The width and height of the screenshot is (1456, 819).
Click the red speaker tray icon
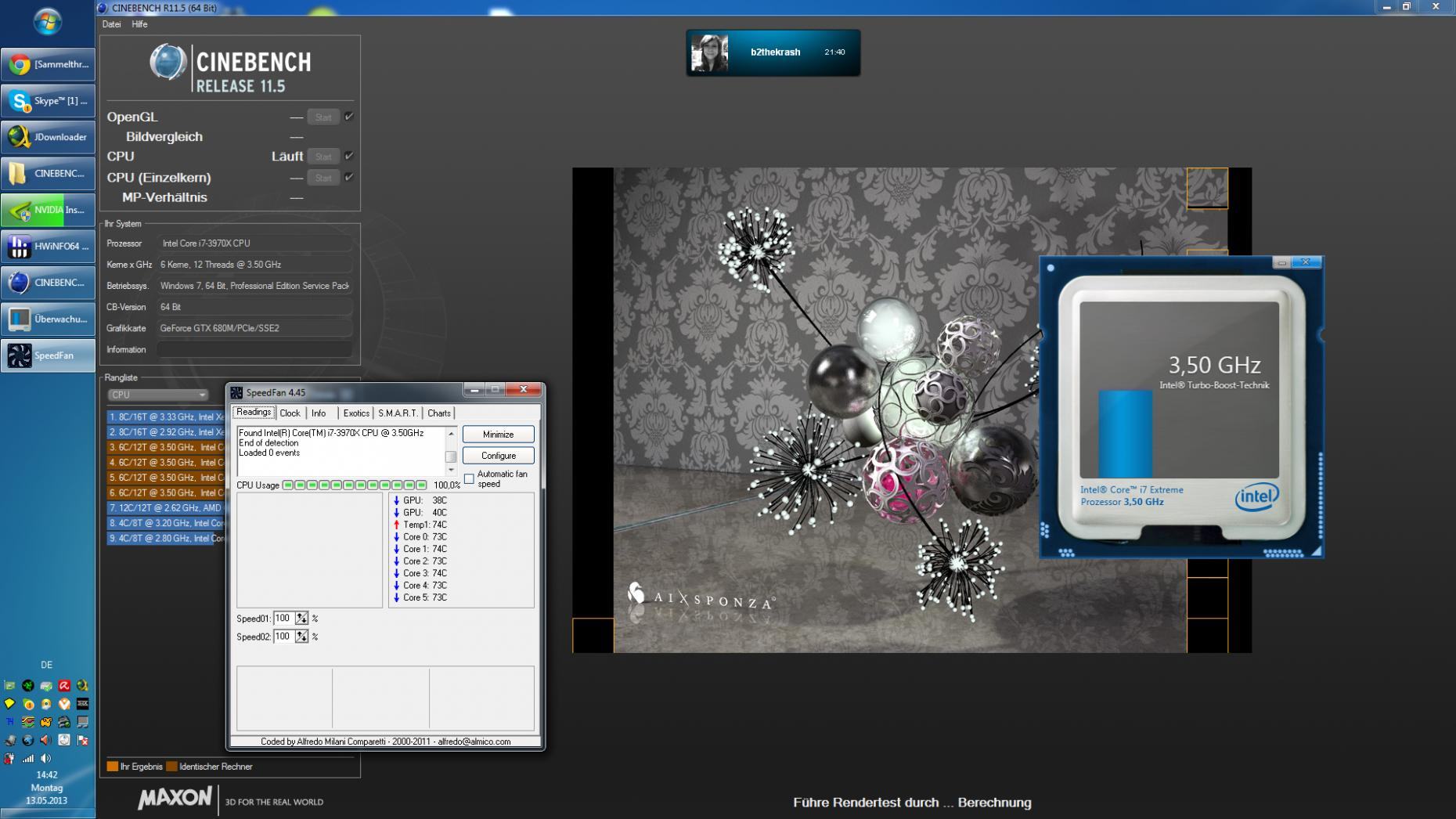45,740
